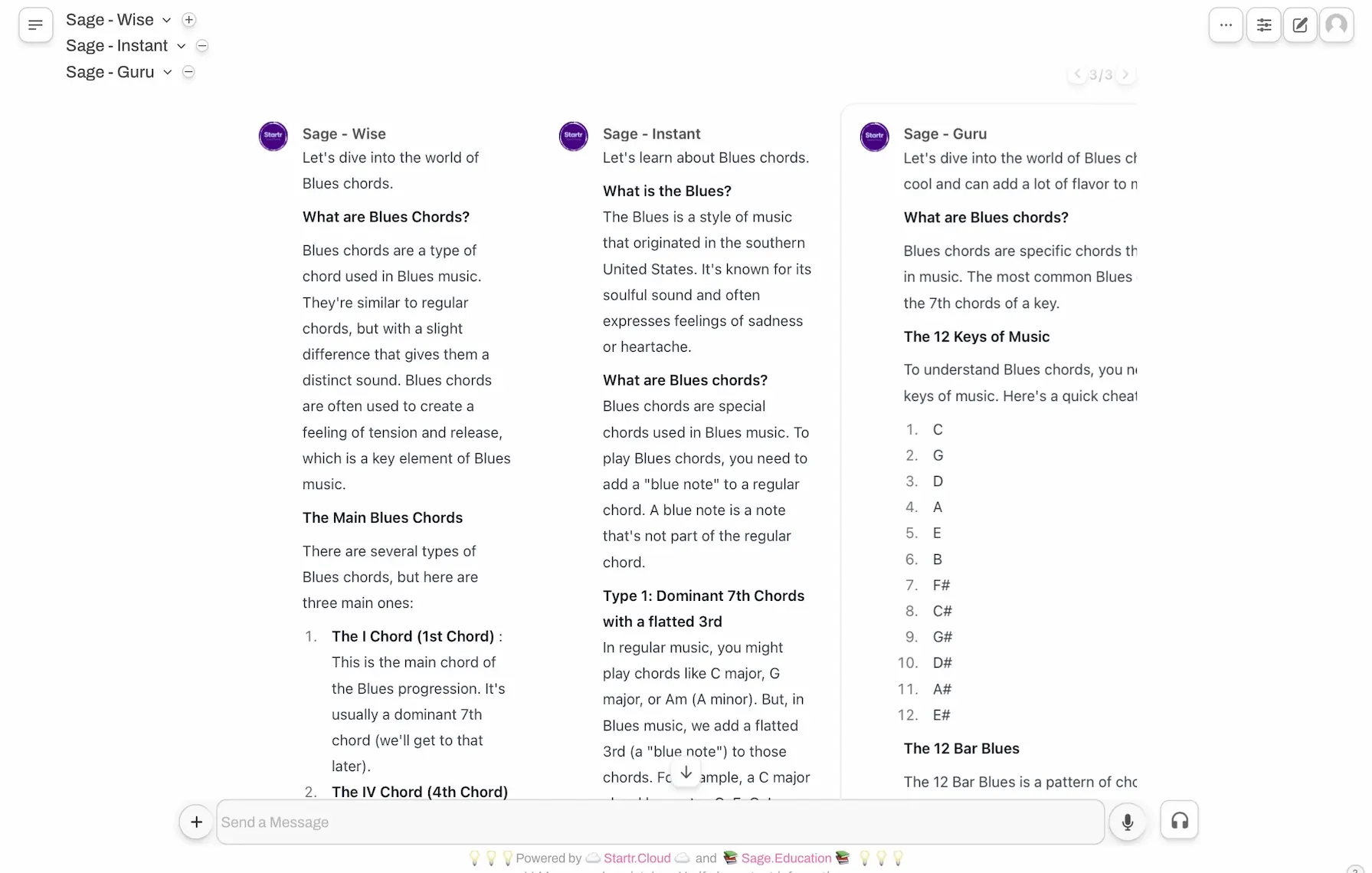Add another model with plus icon
The height and width of the screenshot is (873, 1372).
pos(189,20)
